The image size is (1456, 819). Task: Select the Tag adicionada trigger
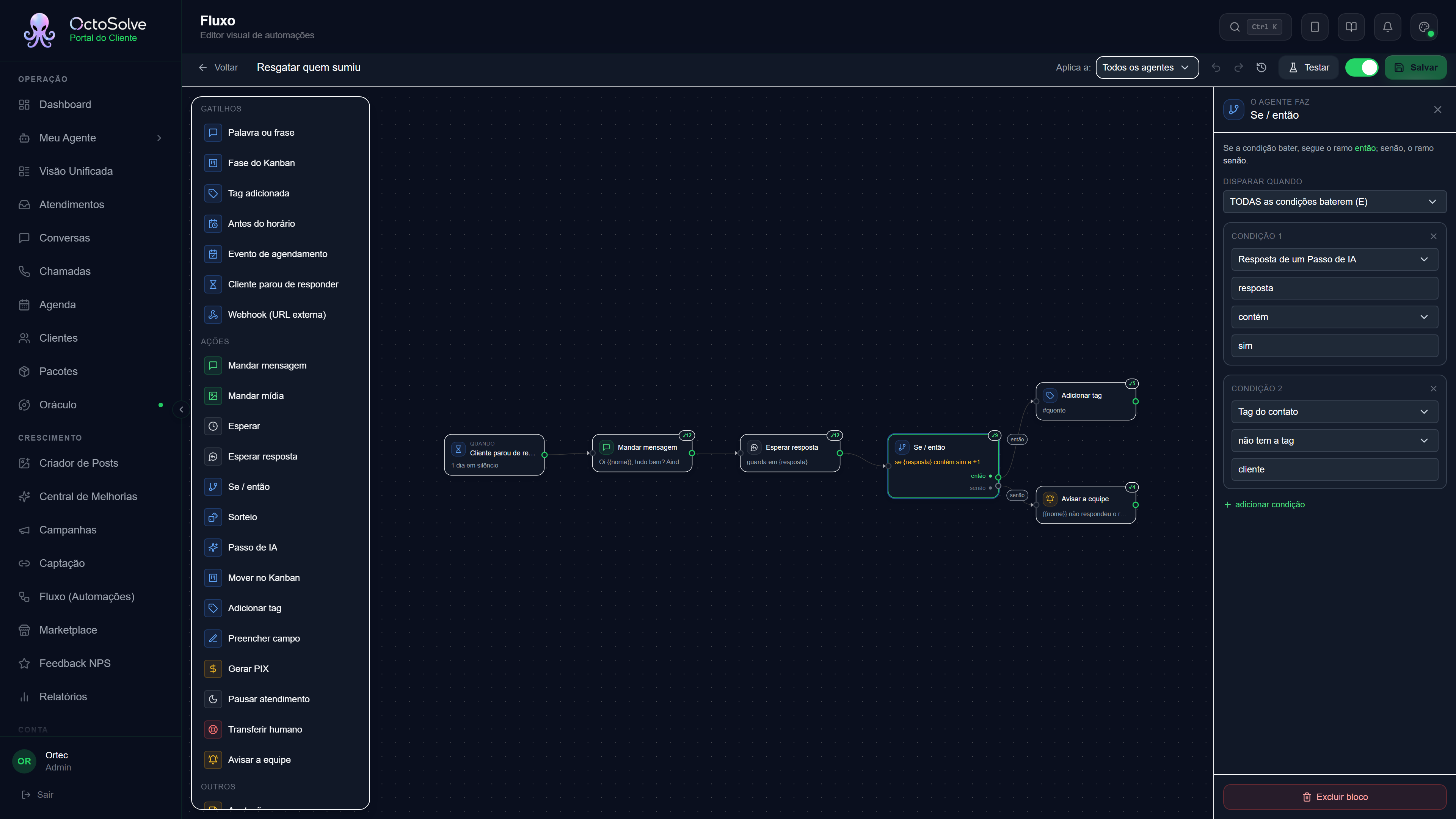tap(280, 193)
